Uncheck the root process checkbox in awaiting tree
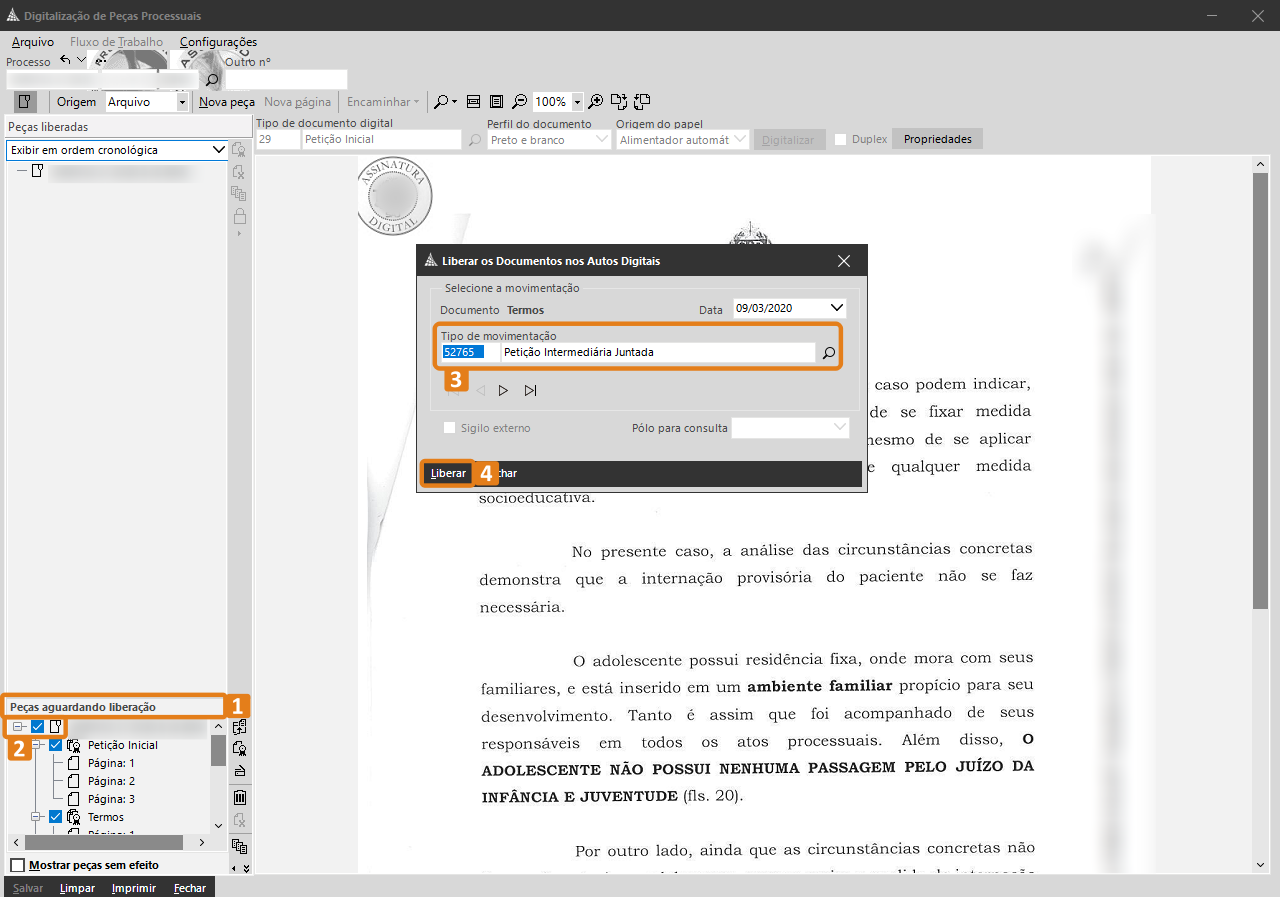1280x897 pixels. (38, 726)
